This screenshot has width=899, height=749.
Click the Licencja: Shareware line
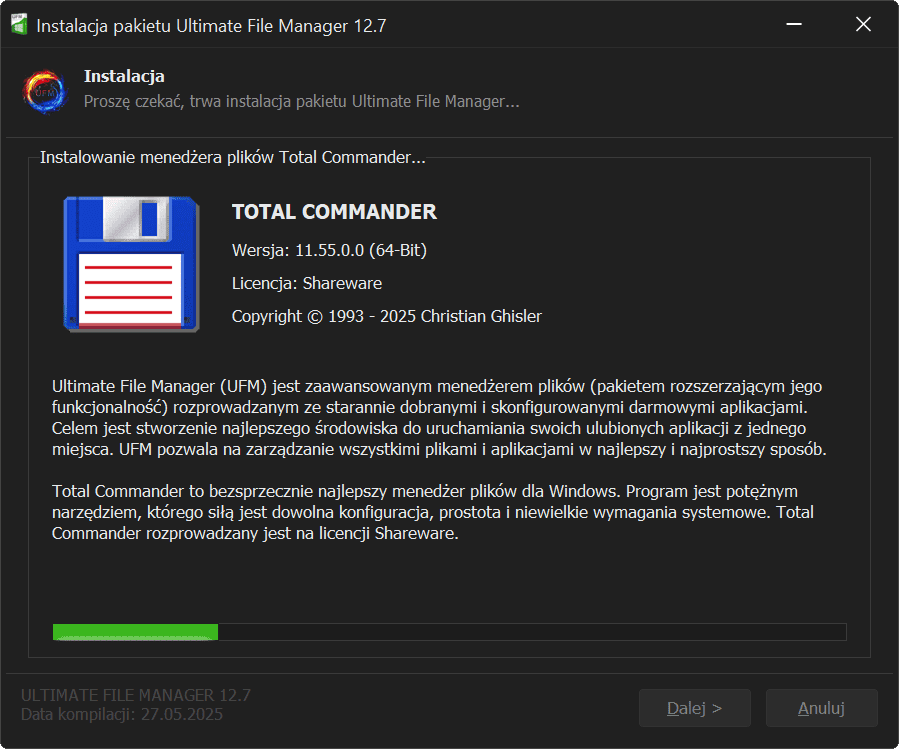tap(306, 283)
